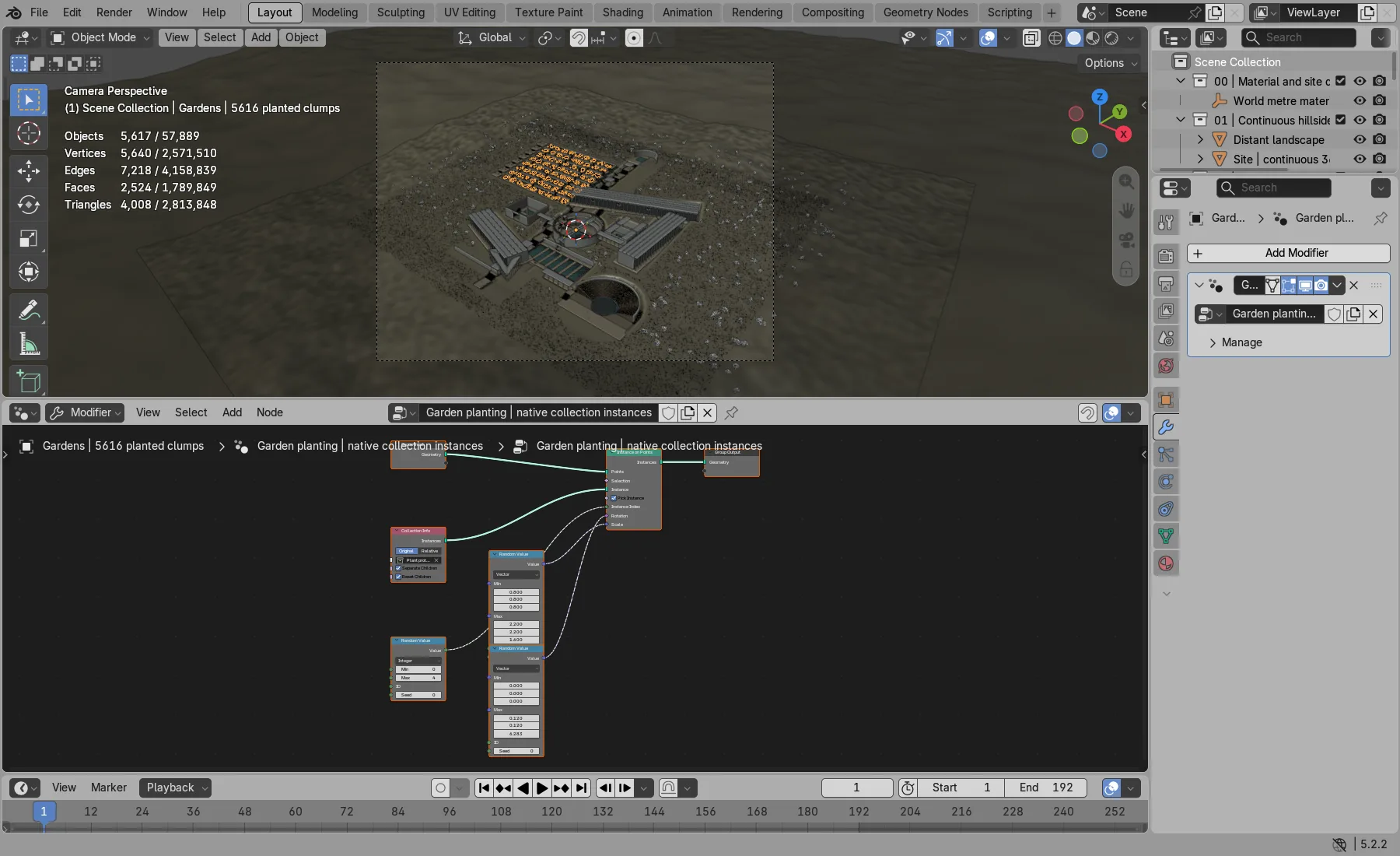Toggle X-ray view in viewport header
This screenshot has width=1400, height=856.
[x=1031, y=37]
